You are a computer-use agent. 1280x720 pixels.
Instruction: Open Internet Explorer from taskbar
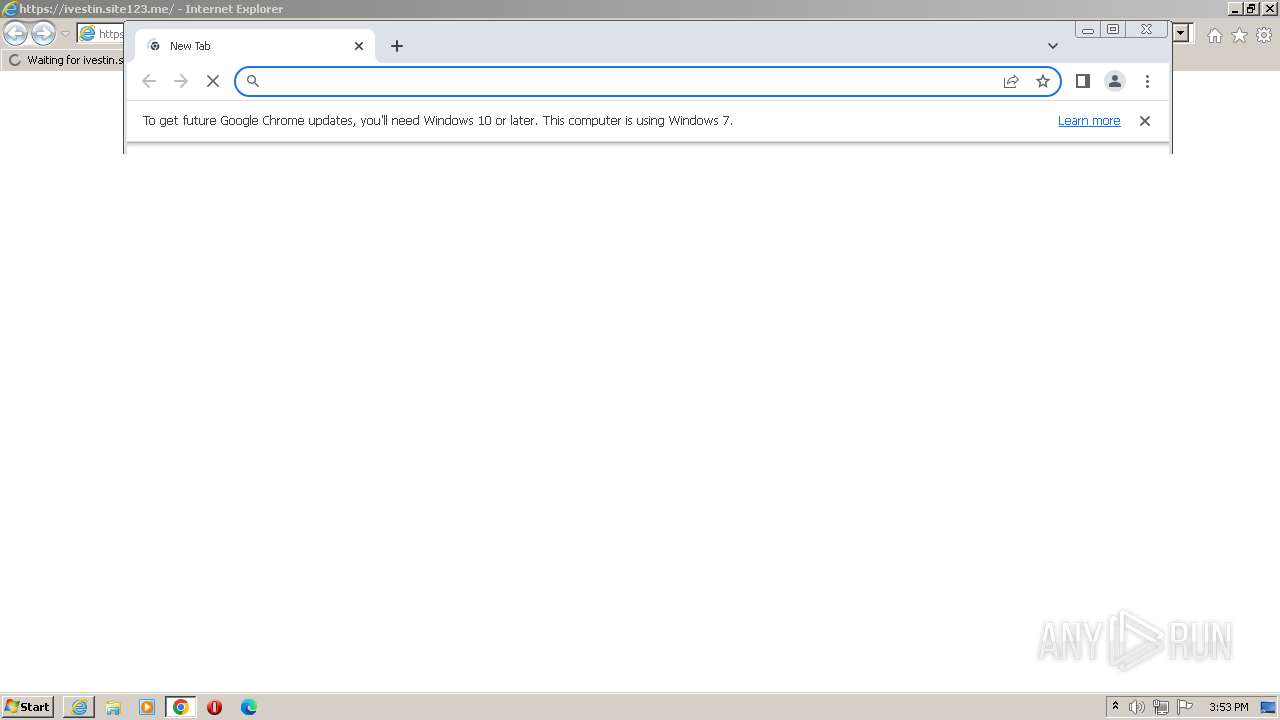(79, 707)
